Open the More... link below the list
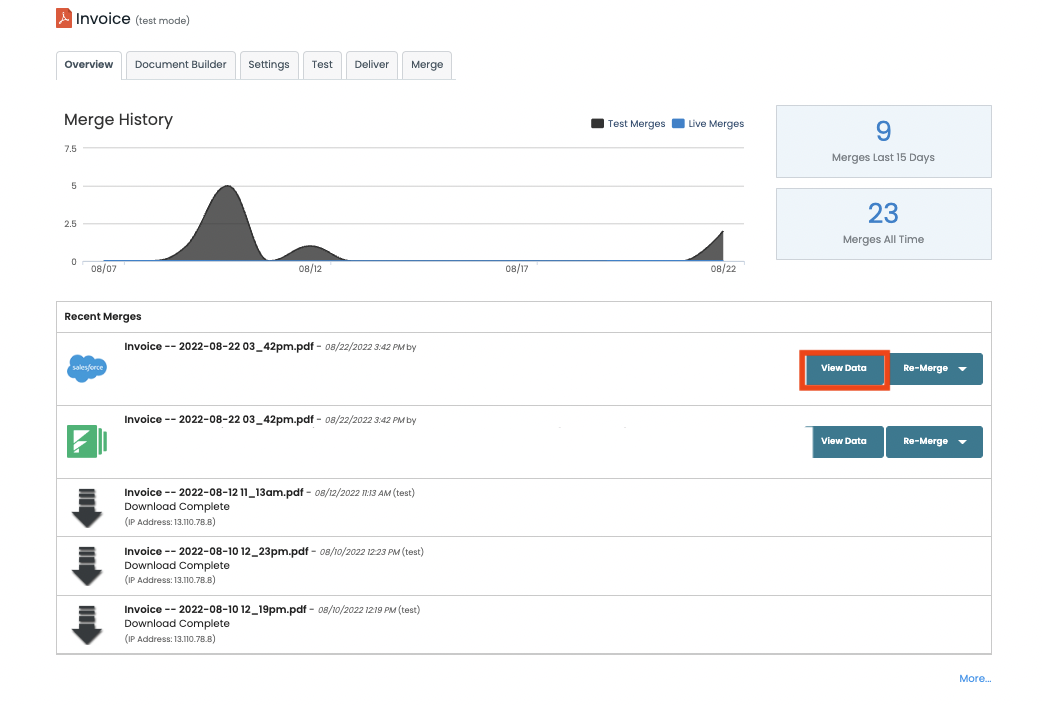The width and height of the screenshot is (1042, 705). (974, 679)
